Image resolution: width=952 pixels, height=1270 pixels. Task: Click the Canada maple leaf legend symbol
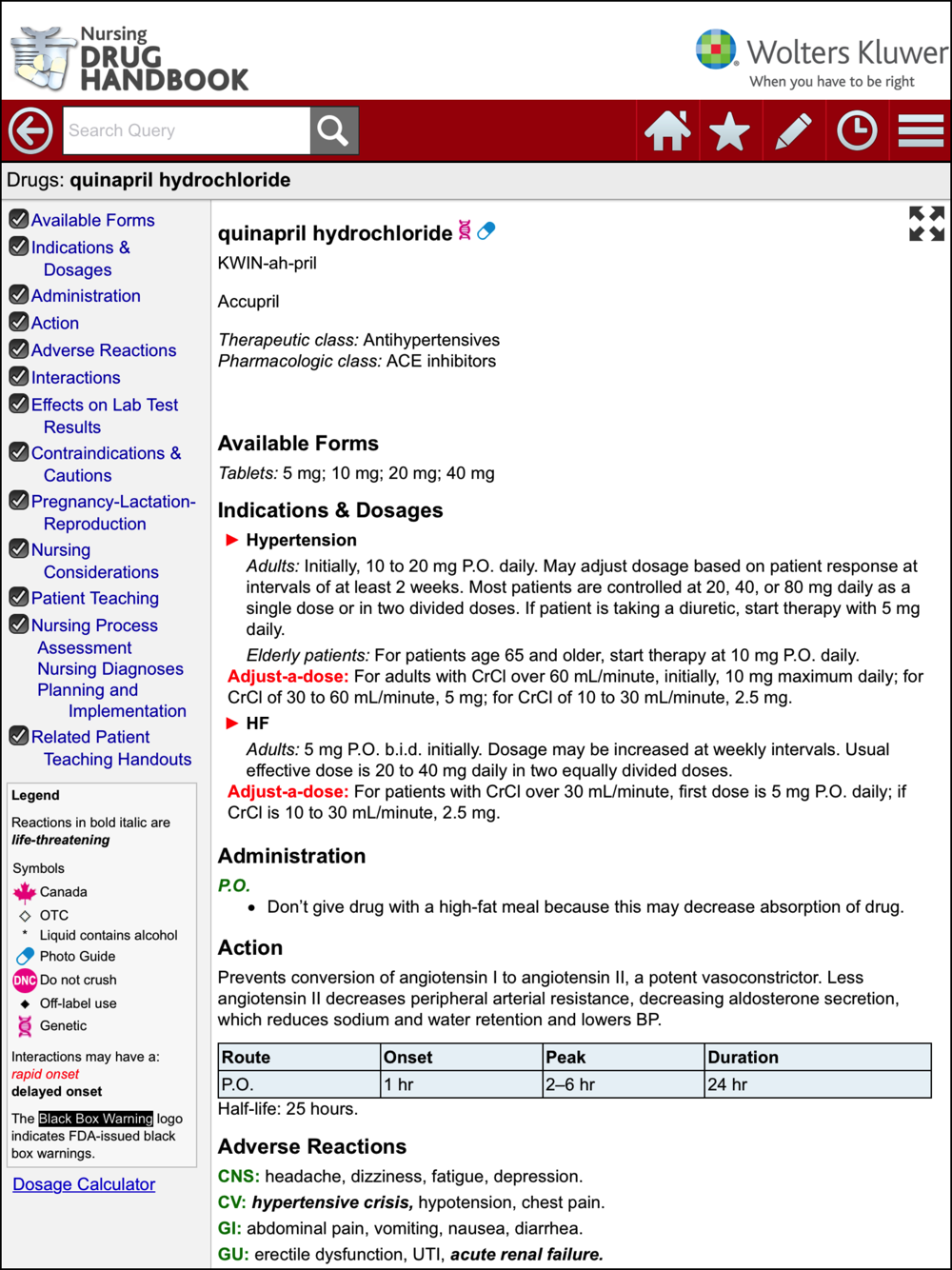tap(25, 892)
